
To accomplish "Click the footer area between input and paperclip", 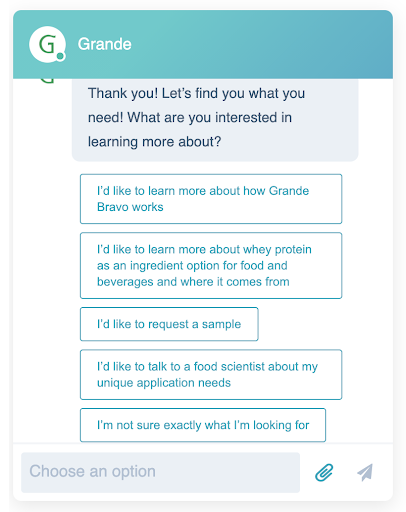I will coord(307,472).
